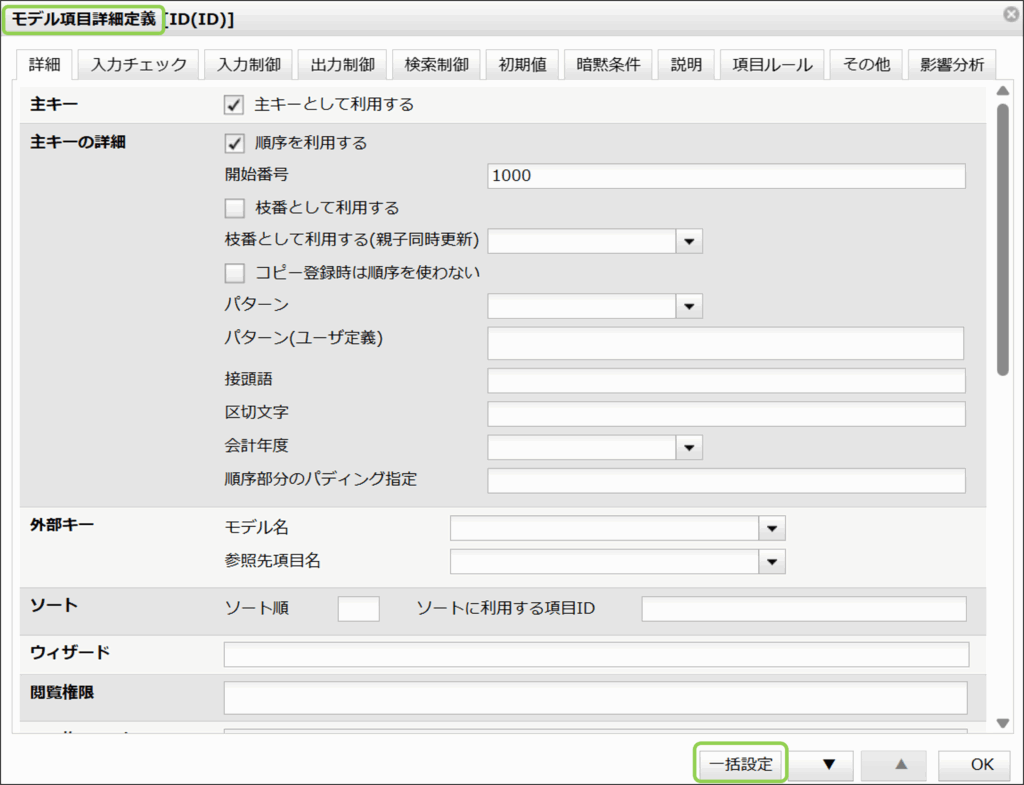Click scrollbar up arrow at top
1024x785 pixels.
(1003, 90)
